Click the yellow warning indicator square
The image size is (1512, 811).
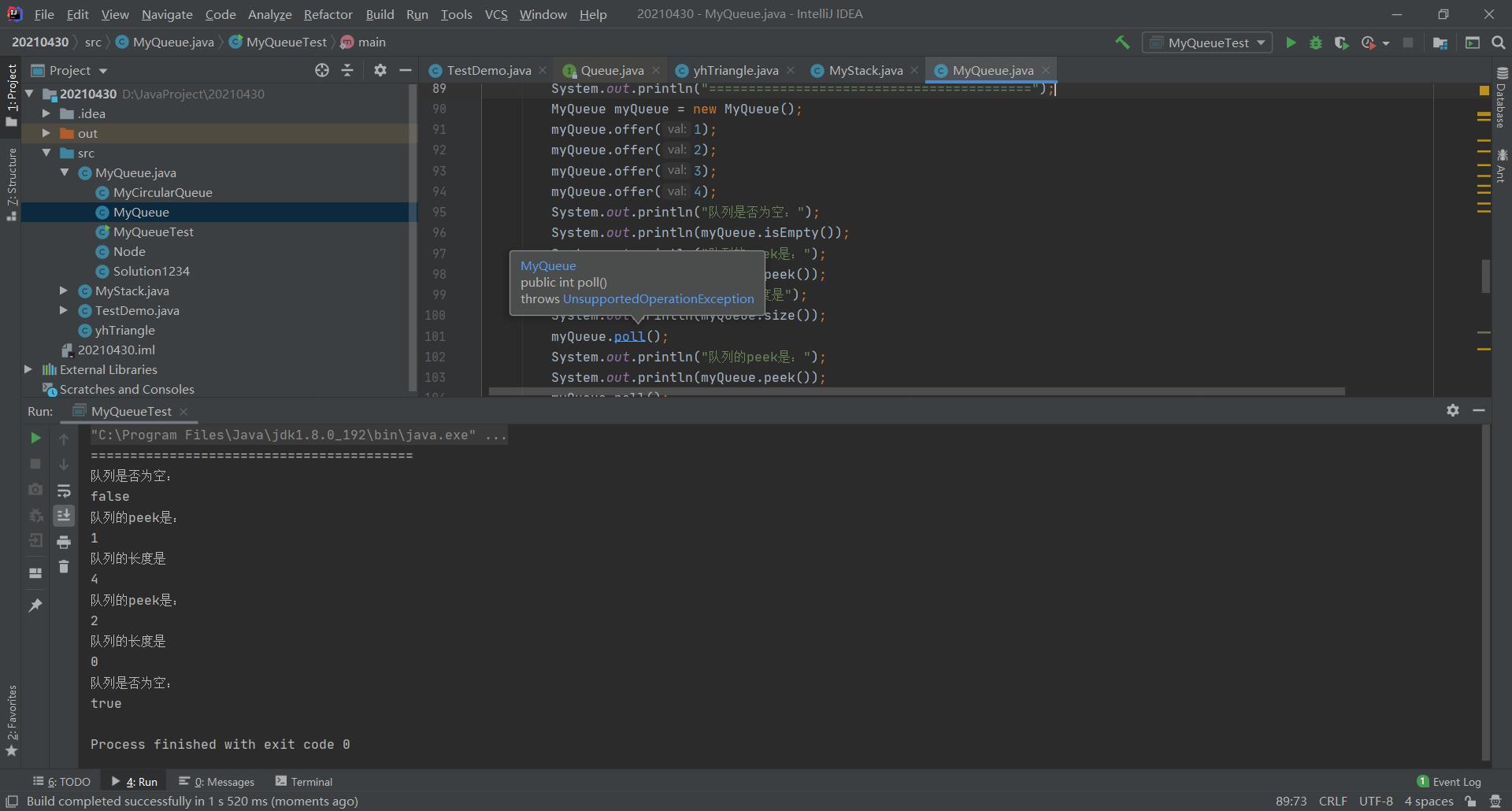coord(1484,91)
